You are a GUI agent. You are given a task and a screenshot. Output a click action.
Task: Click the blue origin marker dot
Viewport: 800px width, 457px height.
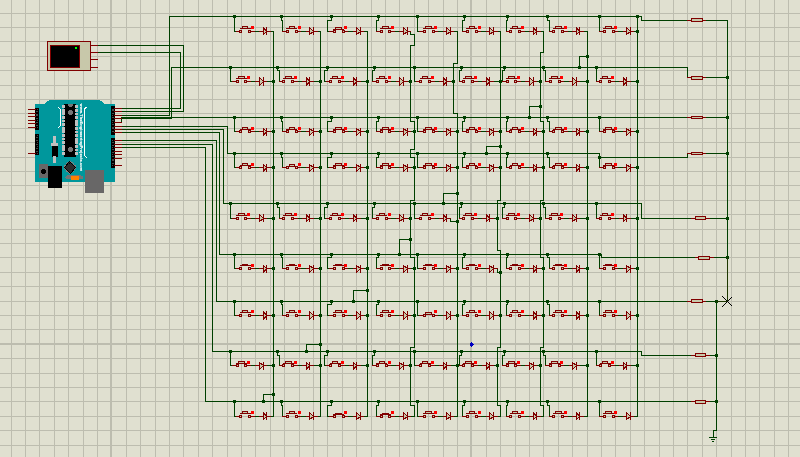click(471, 345)
